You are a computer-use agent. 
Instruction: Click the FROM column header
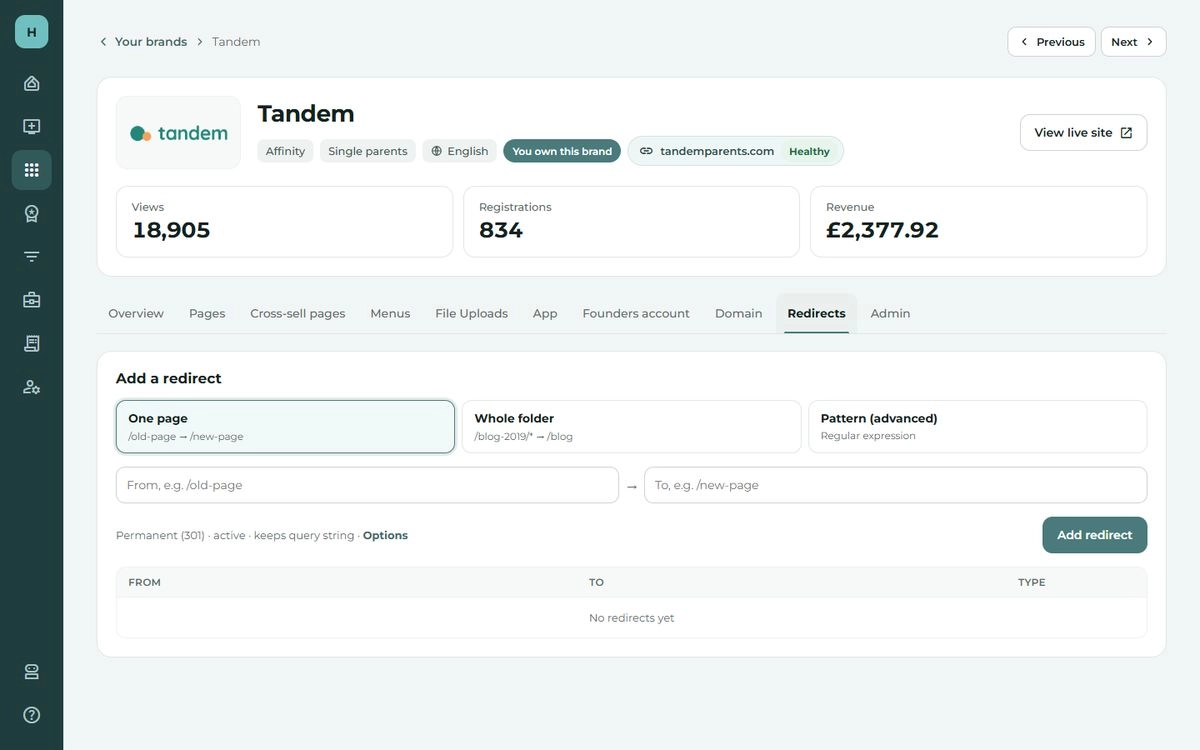145,582
